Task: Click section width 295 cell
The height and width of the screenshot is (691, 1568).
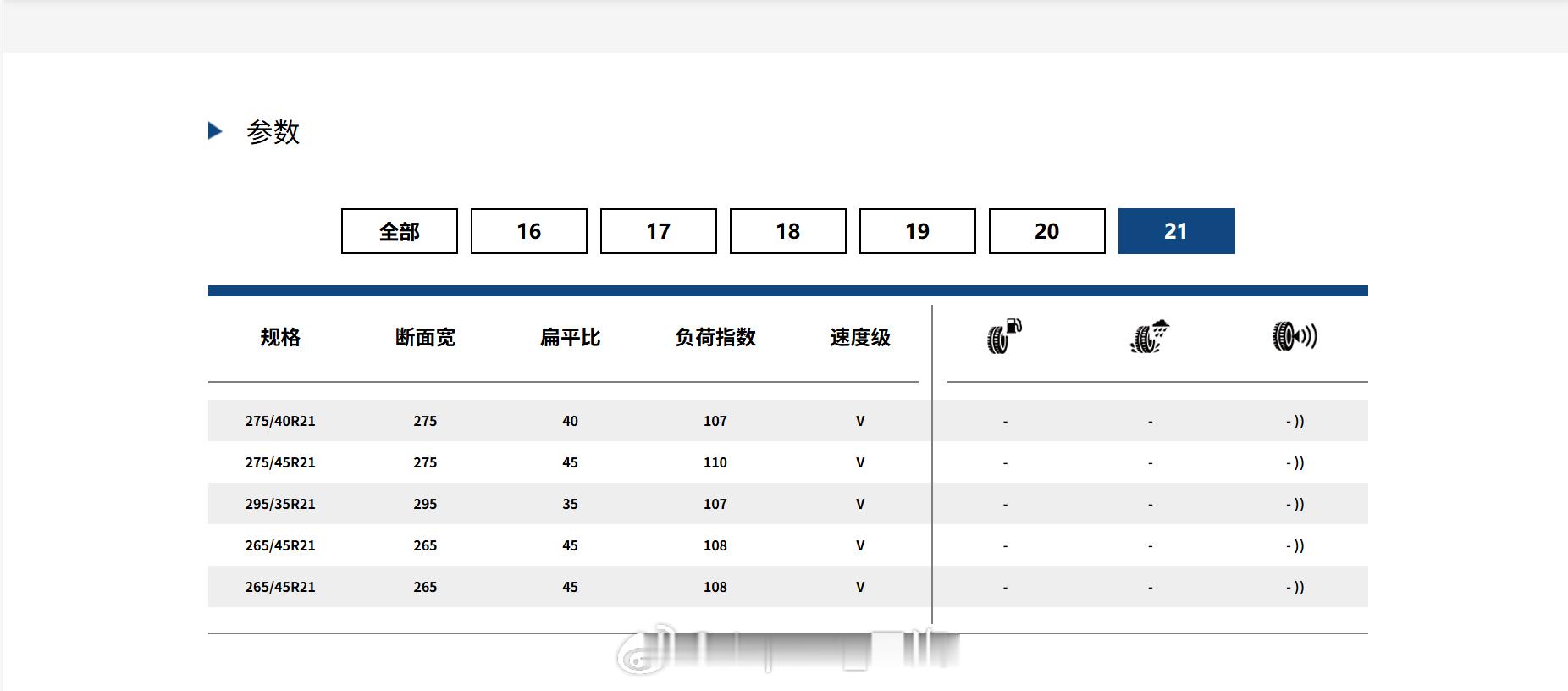Action: pos(425,504)
